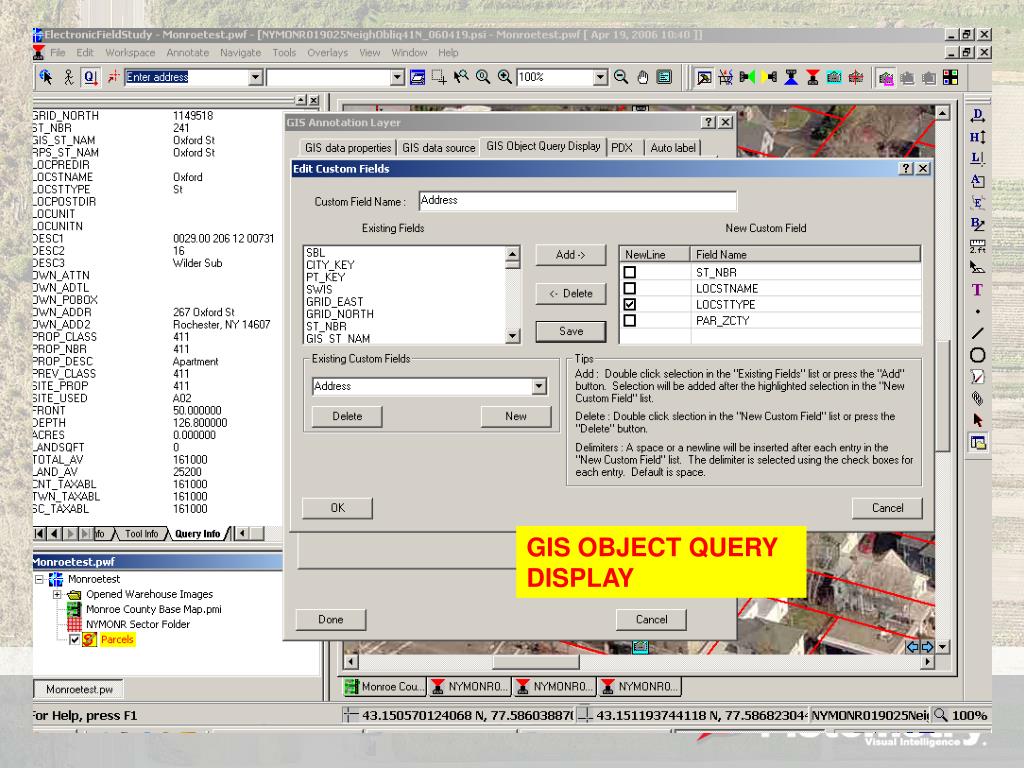Click the red upward camera icon
This screenshot has width=1024, height=768.
[812, 77]
